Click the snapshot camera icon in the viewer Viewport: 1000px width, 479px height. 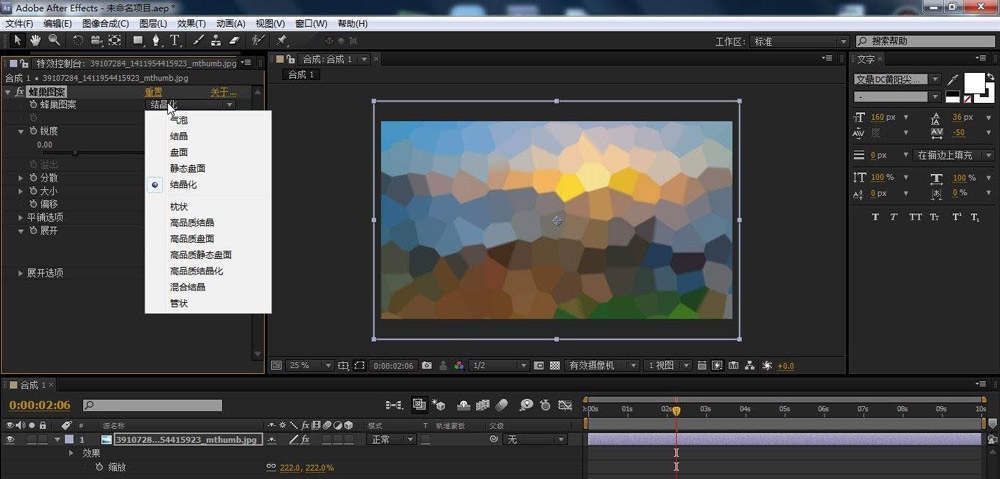click(x=427, y=366)
